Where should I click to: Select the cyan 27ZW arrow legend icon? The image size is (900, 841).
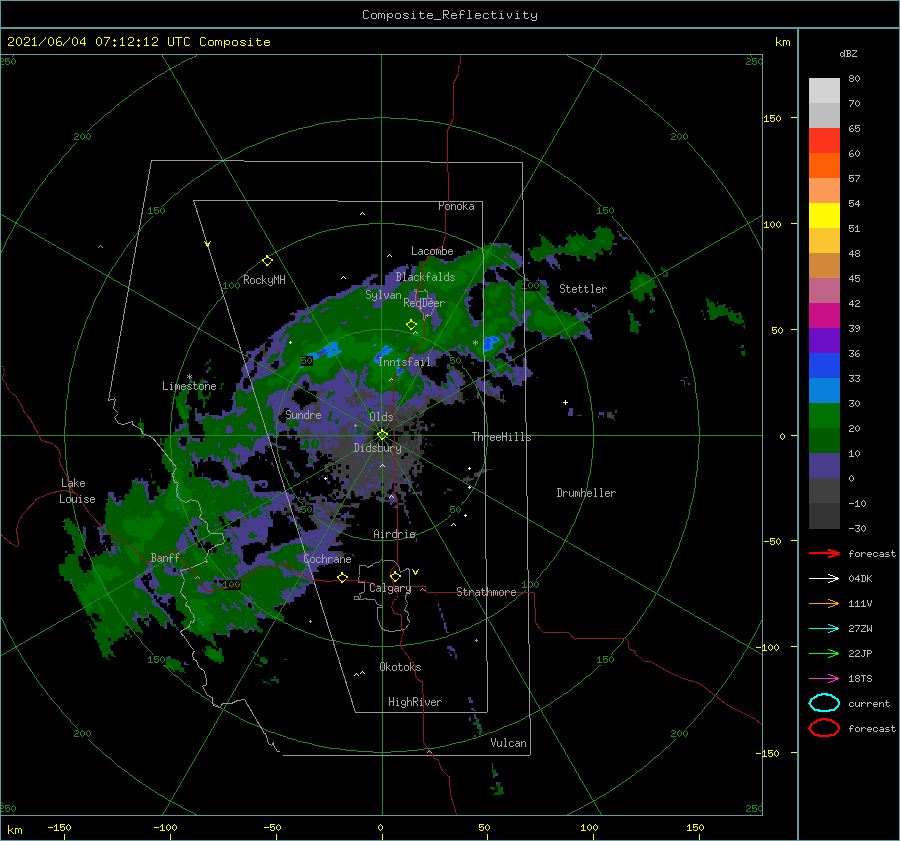pos(824,629)
